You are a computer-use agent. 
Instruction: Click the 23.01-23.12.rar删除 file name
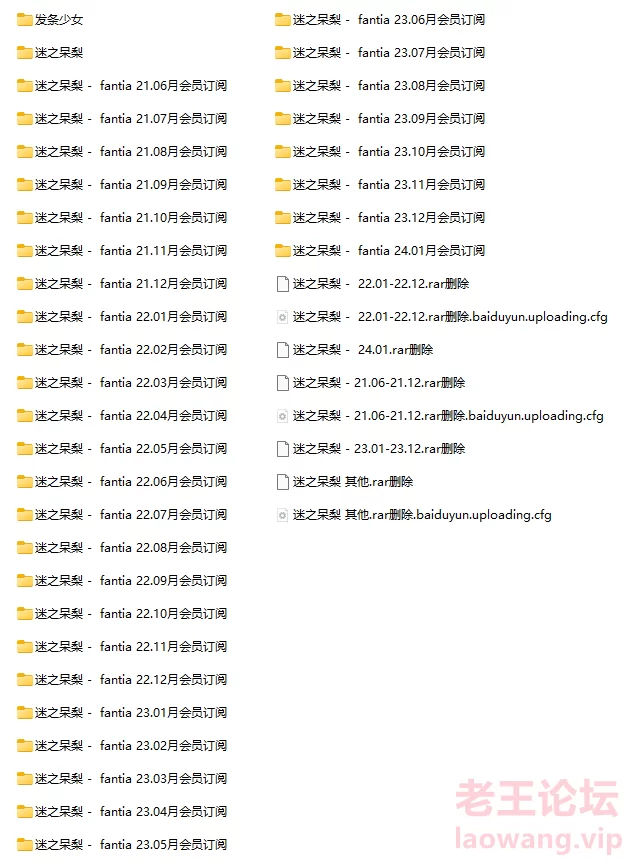[x=379, y=449]
